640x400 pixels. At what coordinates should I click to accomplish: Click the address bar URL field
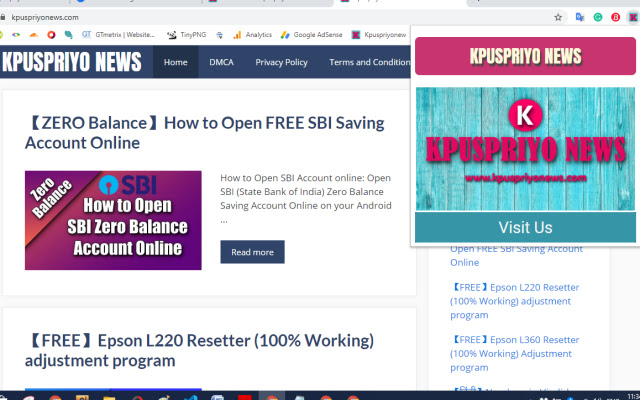278,17
